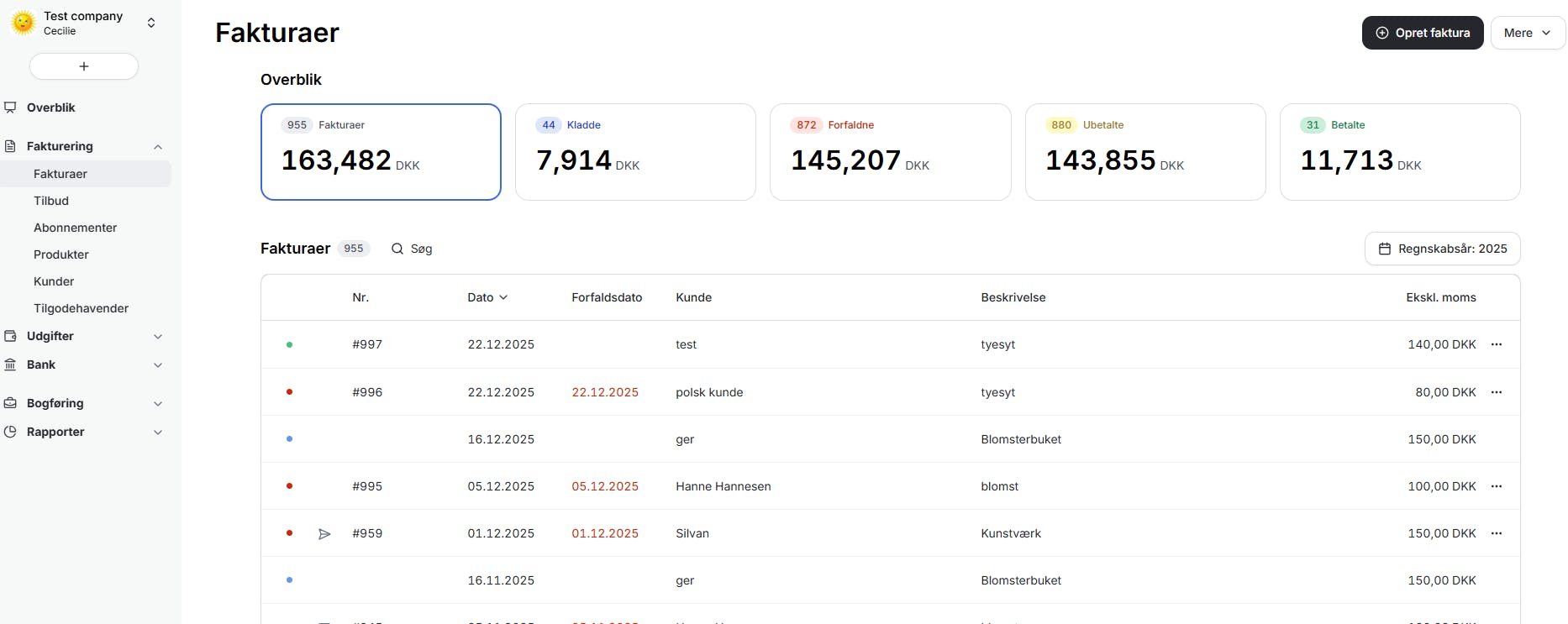Screen dimensions: 1568x624
Task: Click the search magnifier icon
Action: coord(397,249)
